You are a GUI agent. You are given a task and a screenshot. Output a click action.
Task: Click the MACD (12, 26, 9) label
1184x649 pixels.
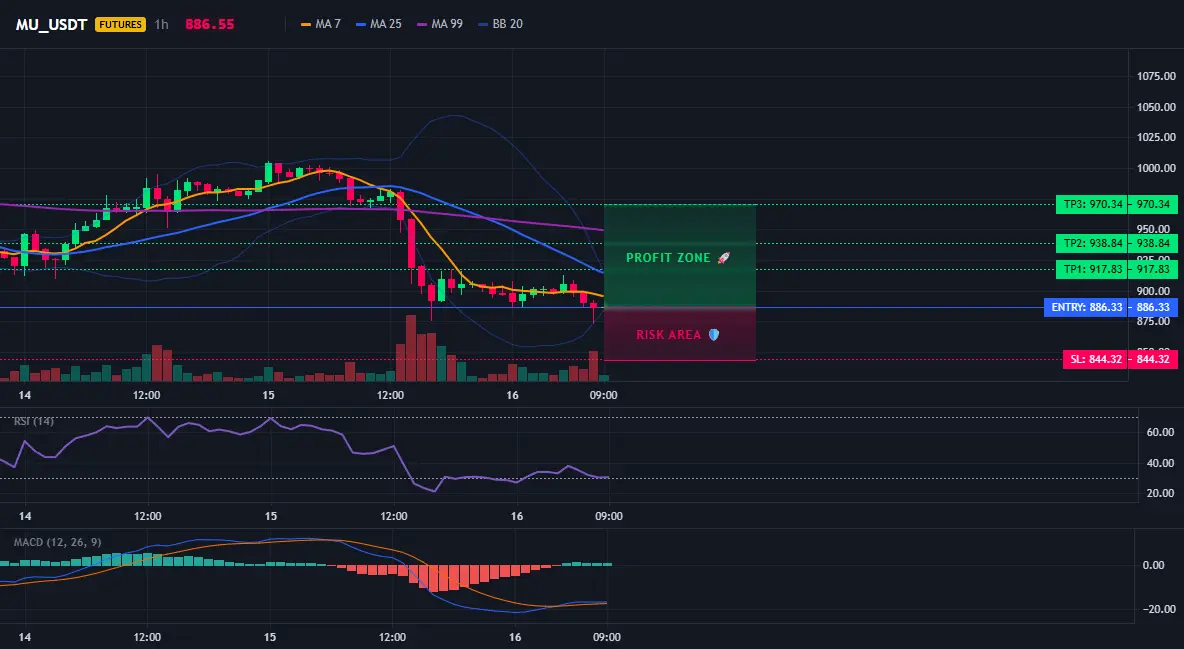pos(57,542)
